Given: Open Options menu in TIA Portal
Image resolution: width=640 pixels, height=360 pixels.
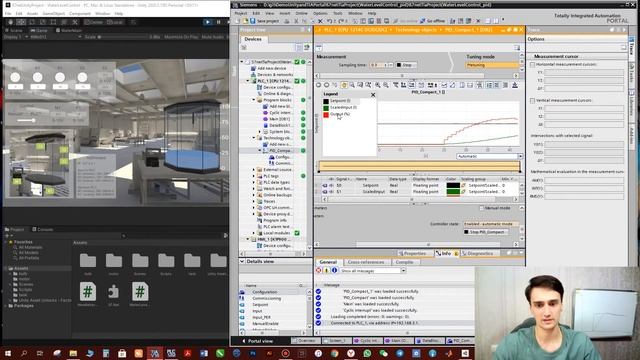Looking at the screenshot, I should pos(320,13).
